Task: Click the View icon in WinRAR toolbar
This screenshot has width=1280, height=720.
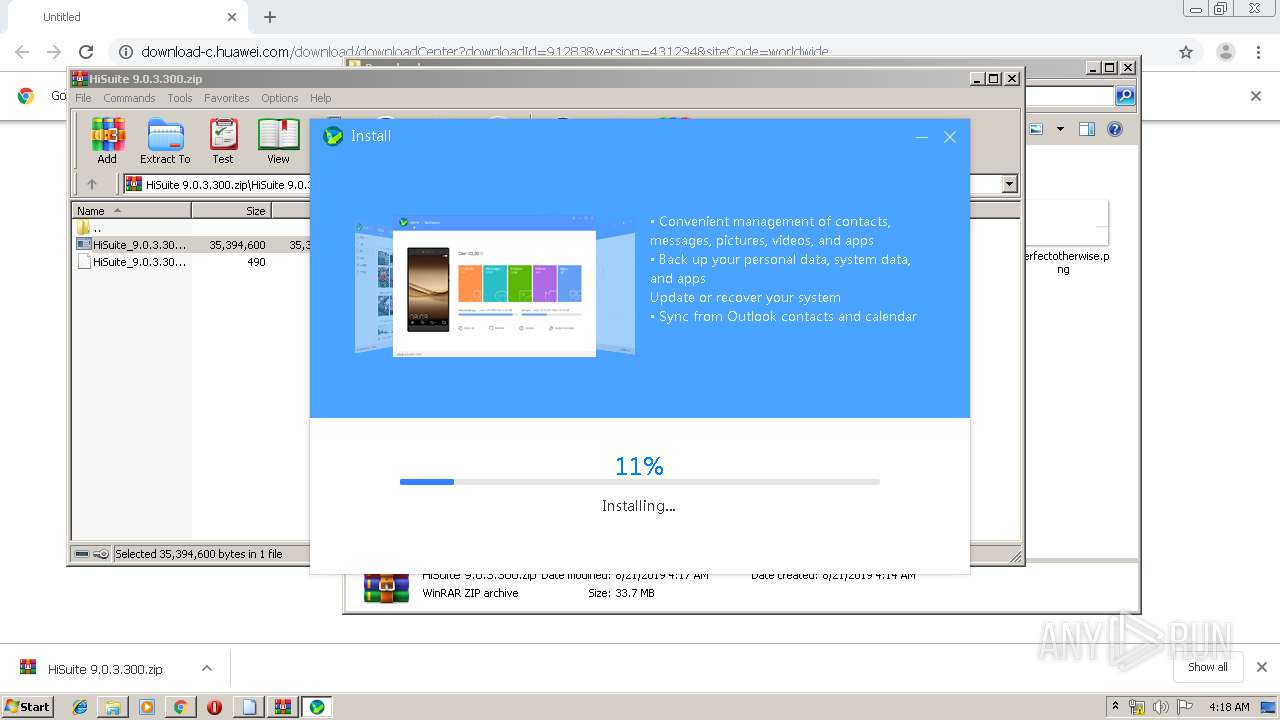Action: tap(278, 141)
